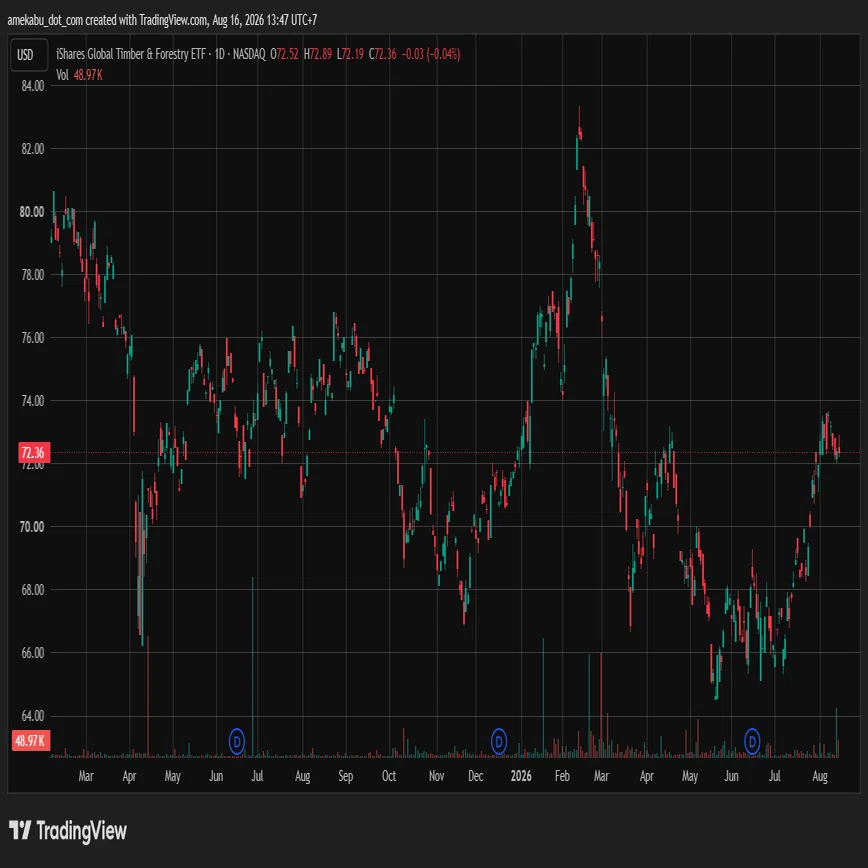
Task: Click the red 48.97K volume axis label
Action: coord(31,741)
